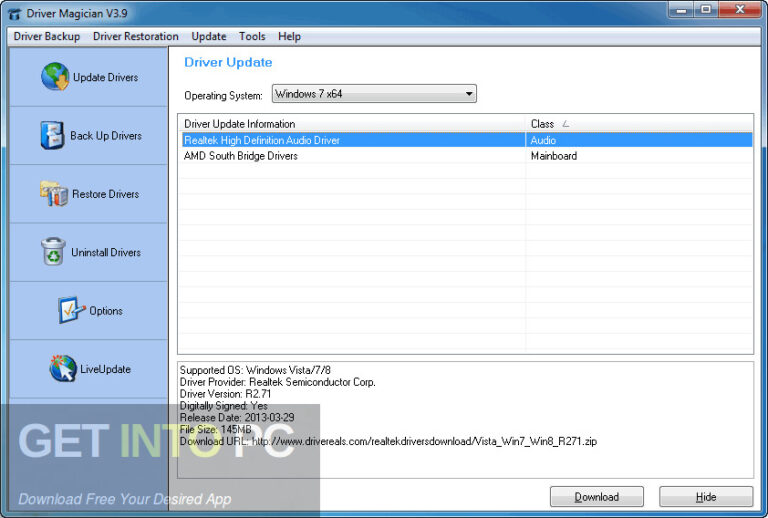Click the Update Drivers globe icon
Image resolution: width=768 pixels, height=518 pixels.
pos(55,77)
